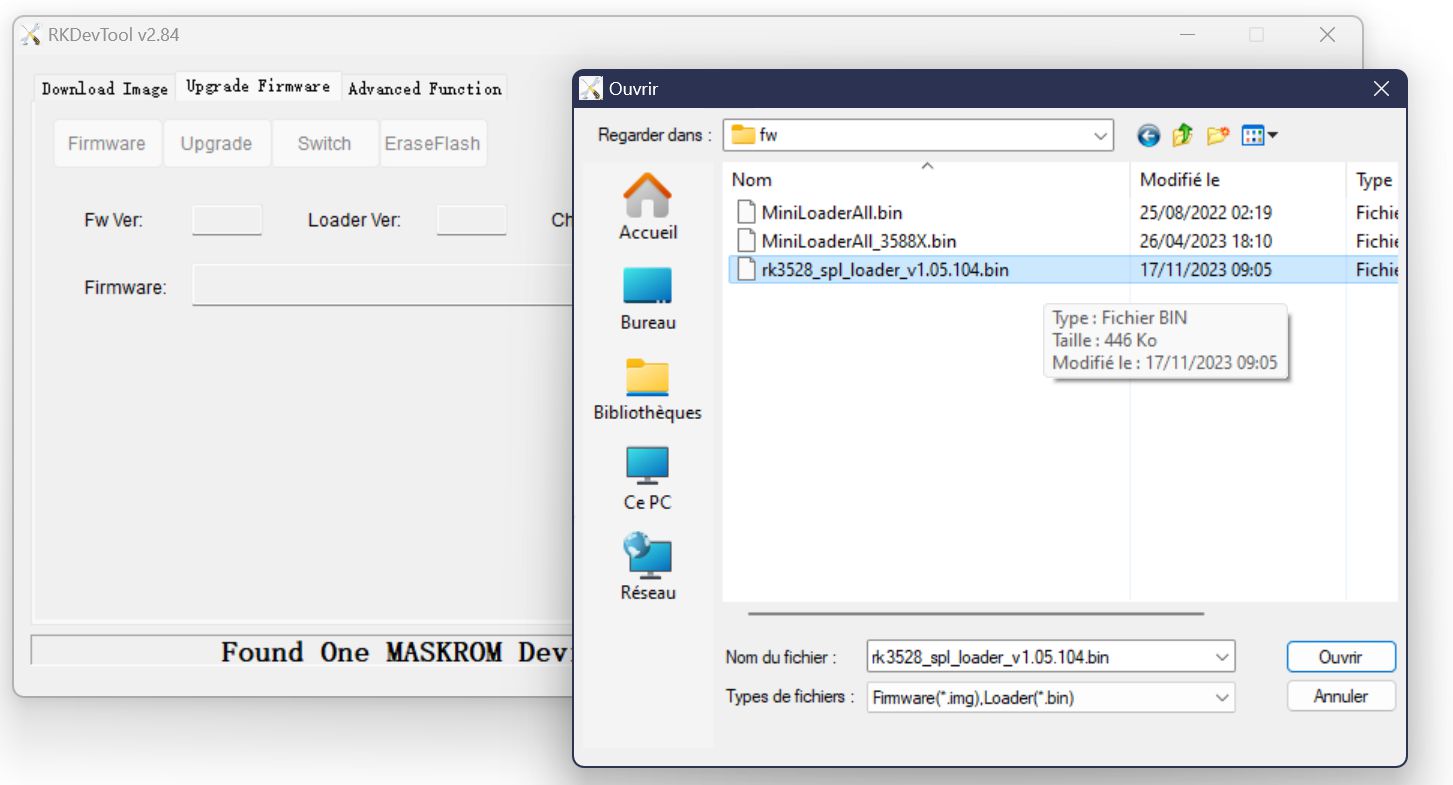This screenshot has height=785, width=1453.
Task: Select the file name MiniLoaderAll.bin
Action: [832, 212]
